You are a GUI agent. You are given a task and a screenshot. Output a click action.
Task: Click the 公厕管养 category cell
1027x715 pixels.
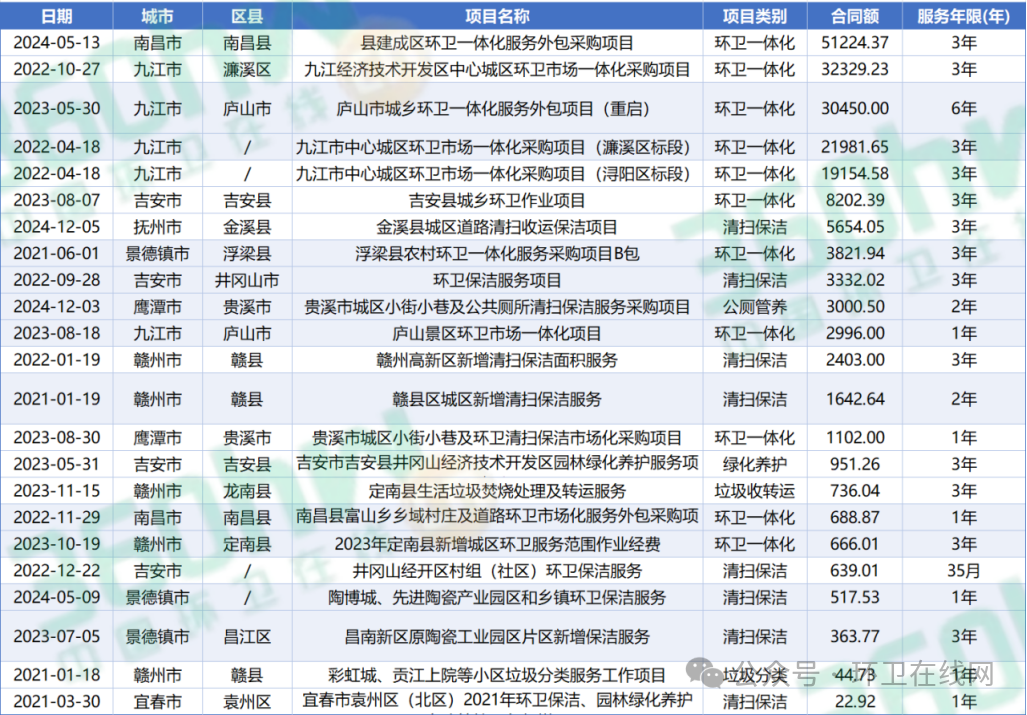point(755,306)
